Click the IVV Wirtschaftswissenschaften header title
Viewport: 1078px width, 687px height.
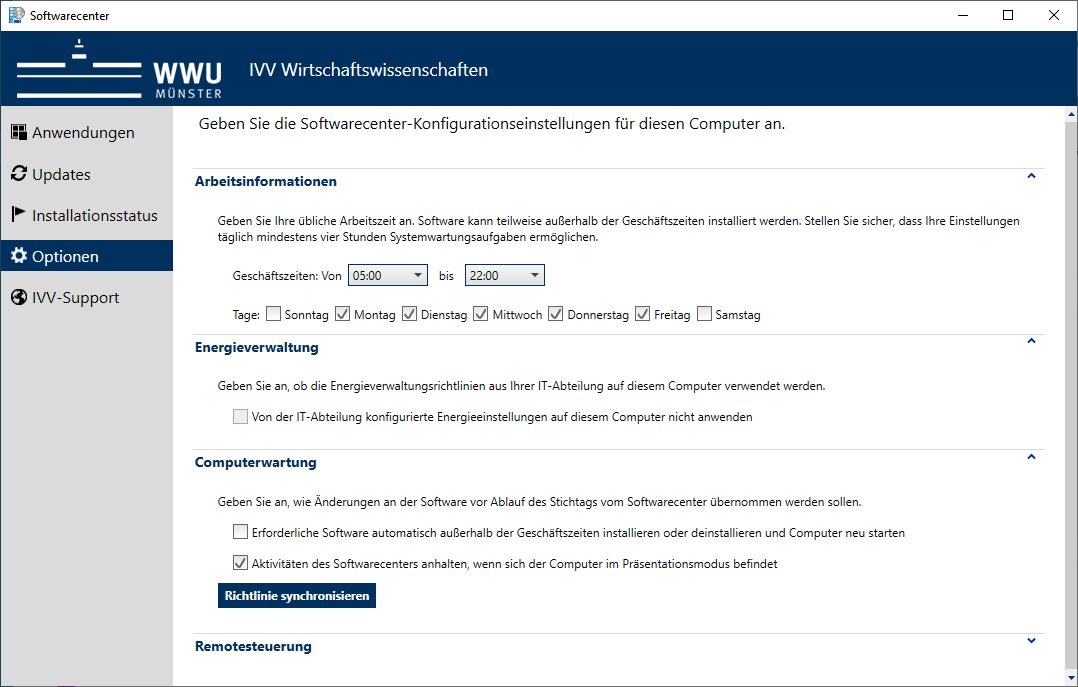[x=368, y=69]
